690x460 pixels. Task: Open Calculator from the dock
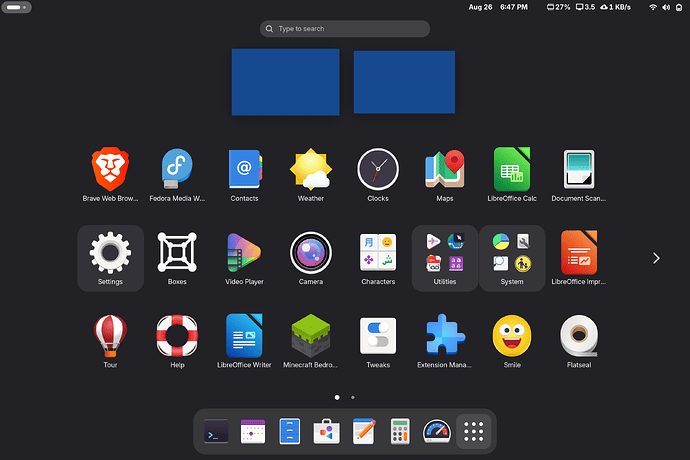pos(400,431)
